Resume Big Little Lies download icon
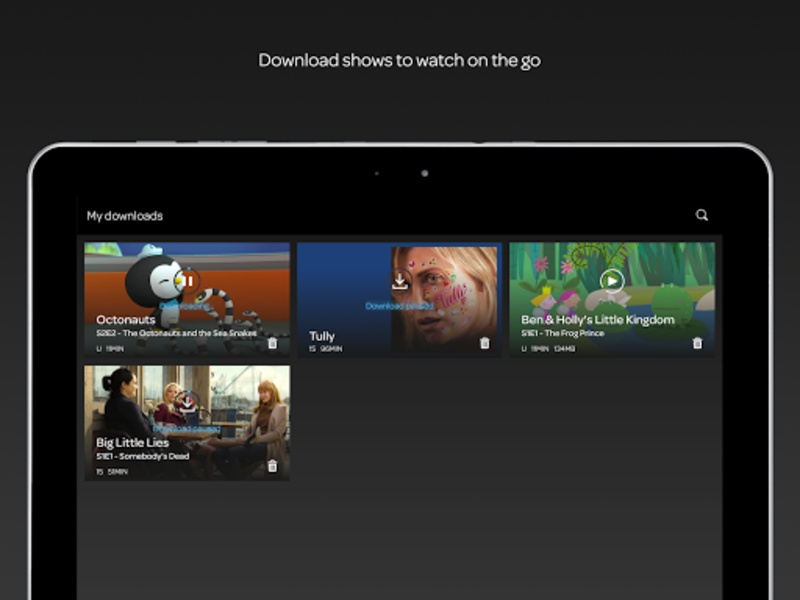Viewport: 800px width, 600px height. pyautogui.click(x=188, y=404)
